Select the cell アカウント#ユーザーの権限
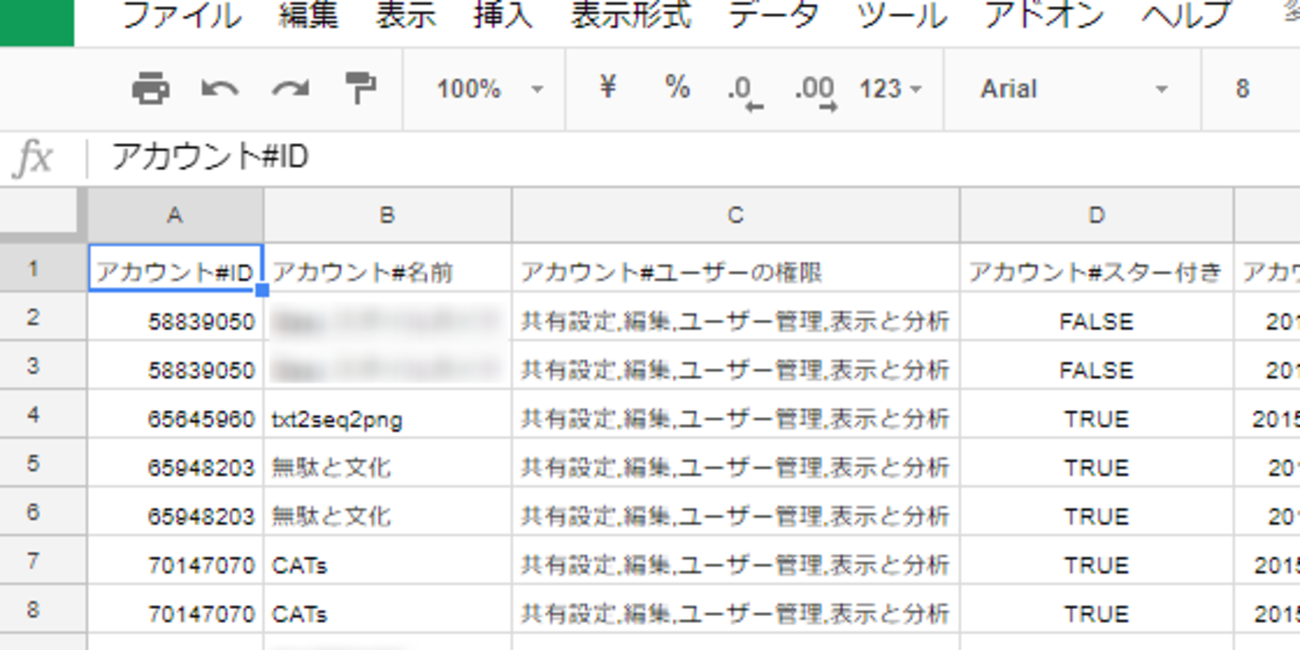The image size is (1300, 650). tap(736, 269)
